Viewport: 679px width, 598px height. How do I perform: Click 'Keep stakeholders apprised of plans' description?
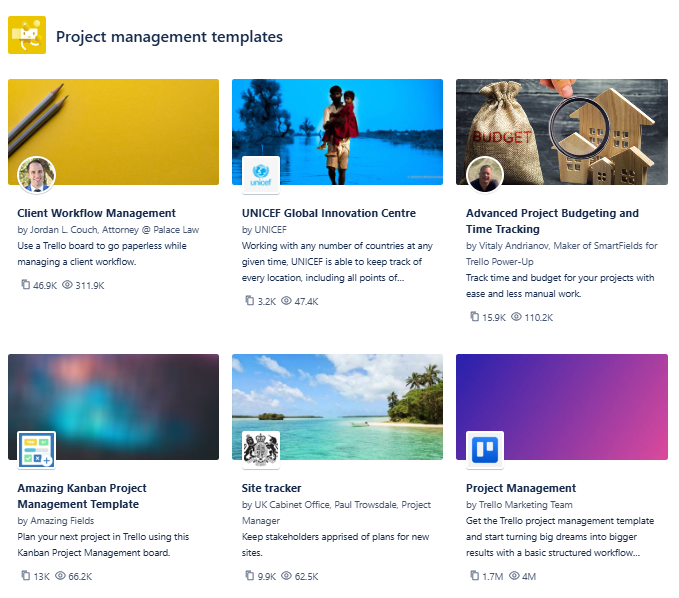click(x=335, y=544)
